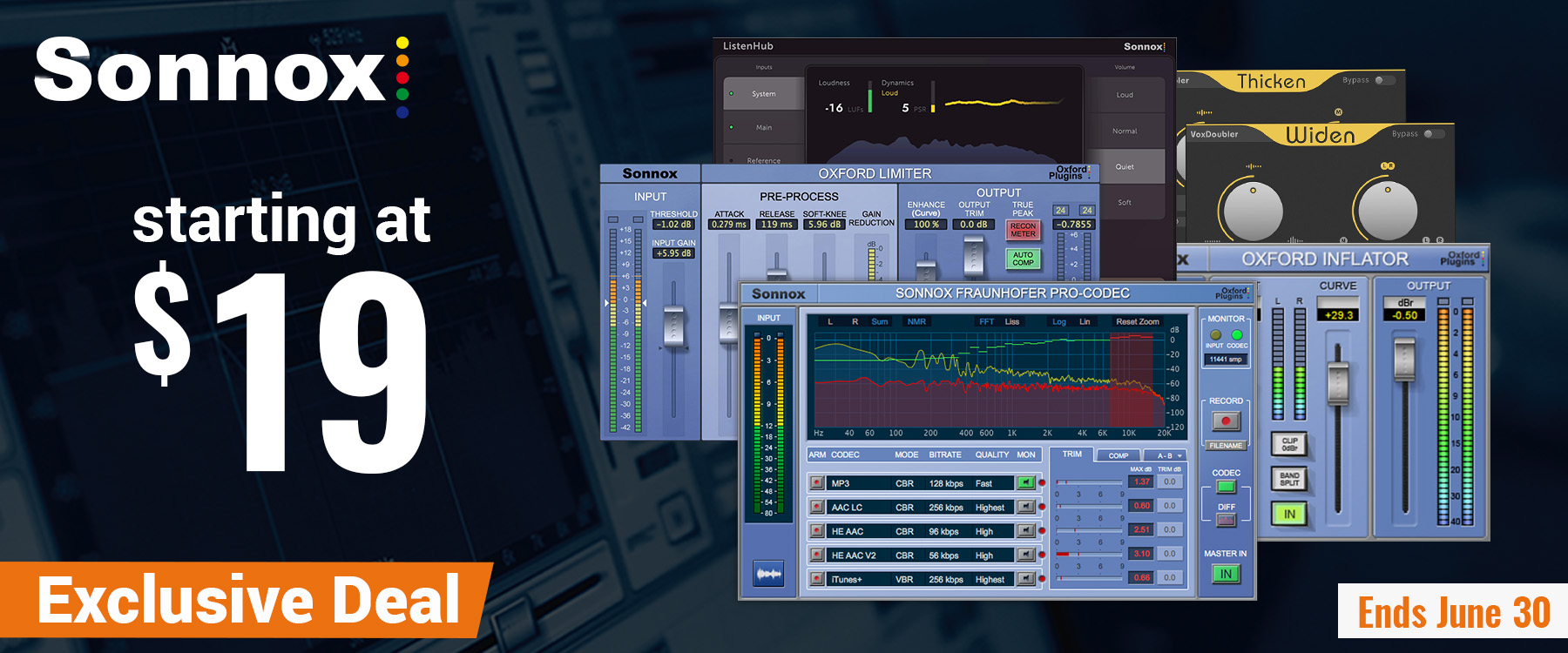The height and width of the screenshot is (653, 1568).
Task: Click Limiter OUTPUT TRIM fader handle
Action: (974, 254)
